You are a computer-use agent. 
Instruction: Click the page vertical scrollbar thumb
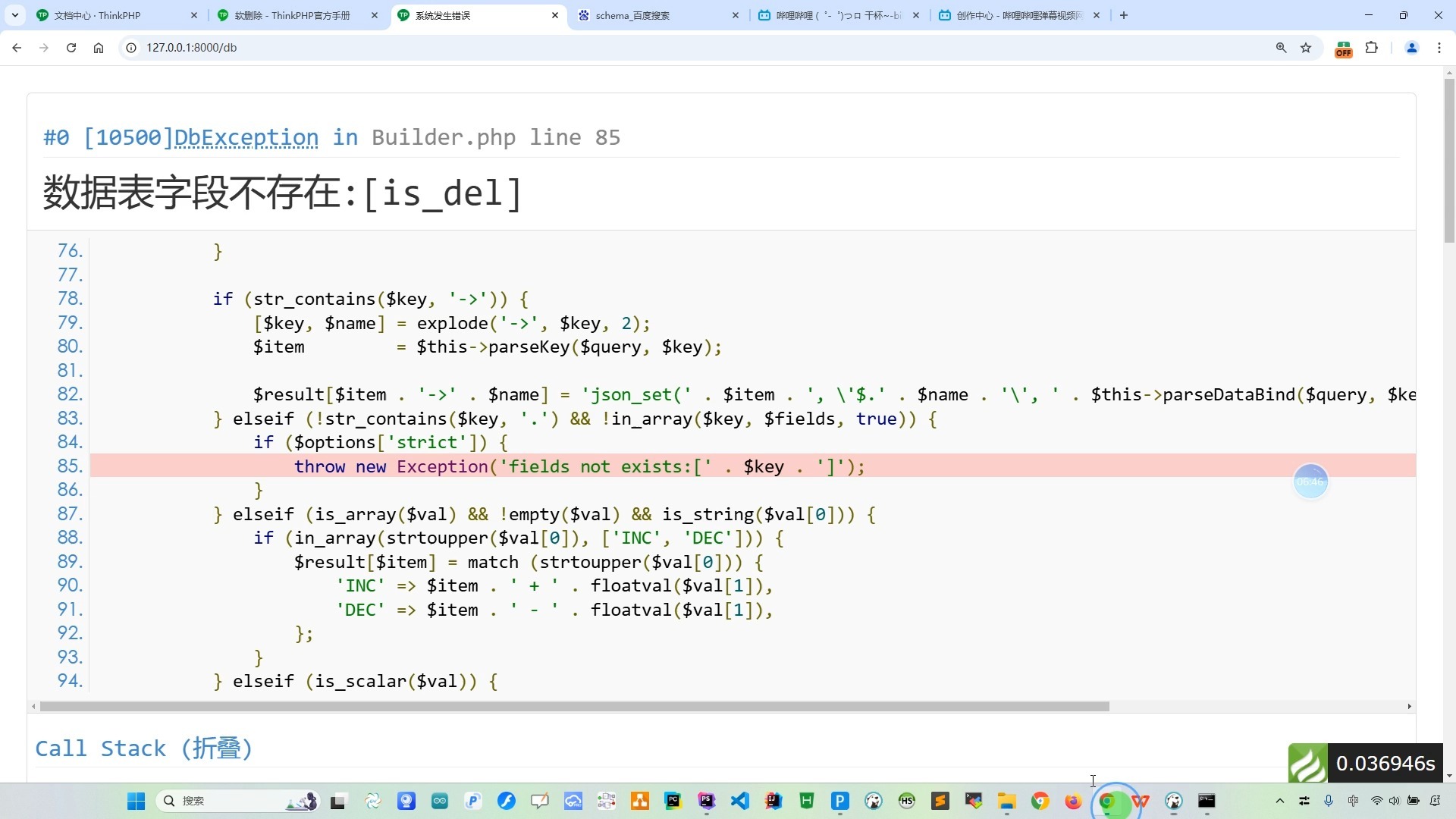pyautogui.click(x=1449, y=161)
